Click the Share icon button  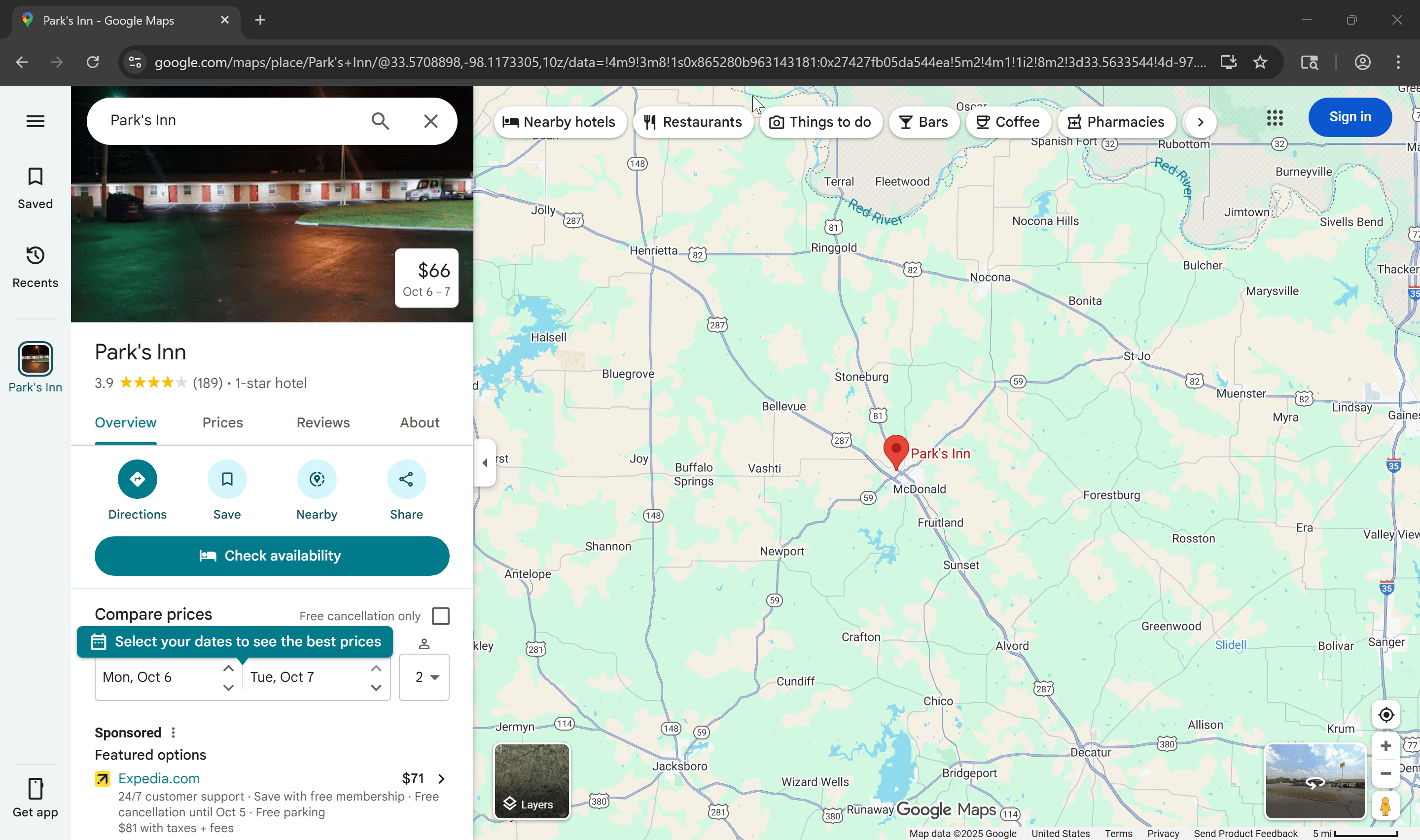click(406, 479)
